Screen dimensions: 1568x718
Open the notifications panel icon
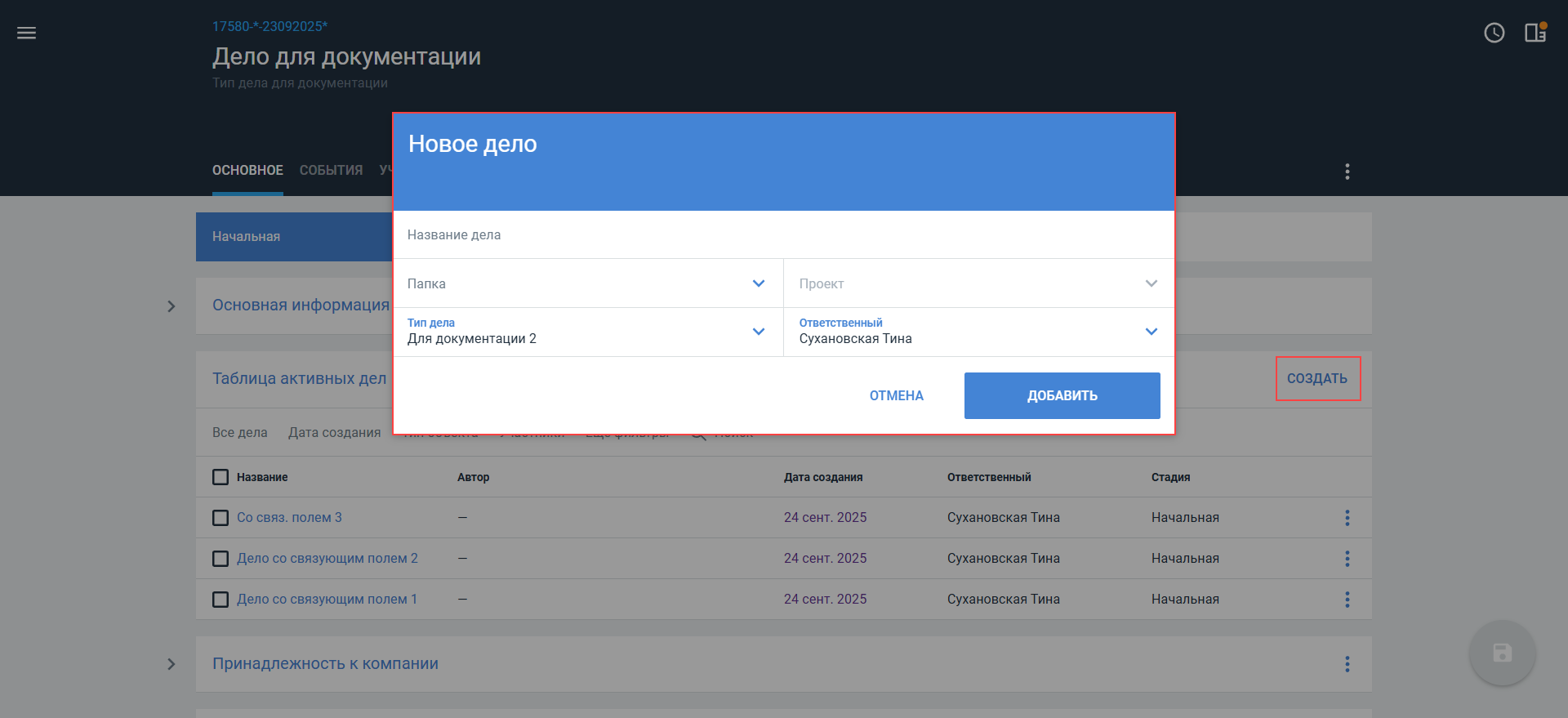click(1535, 33)
